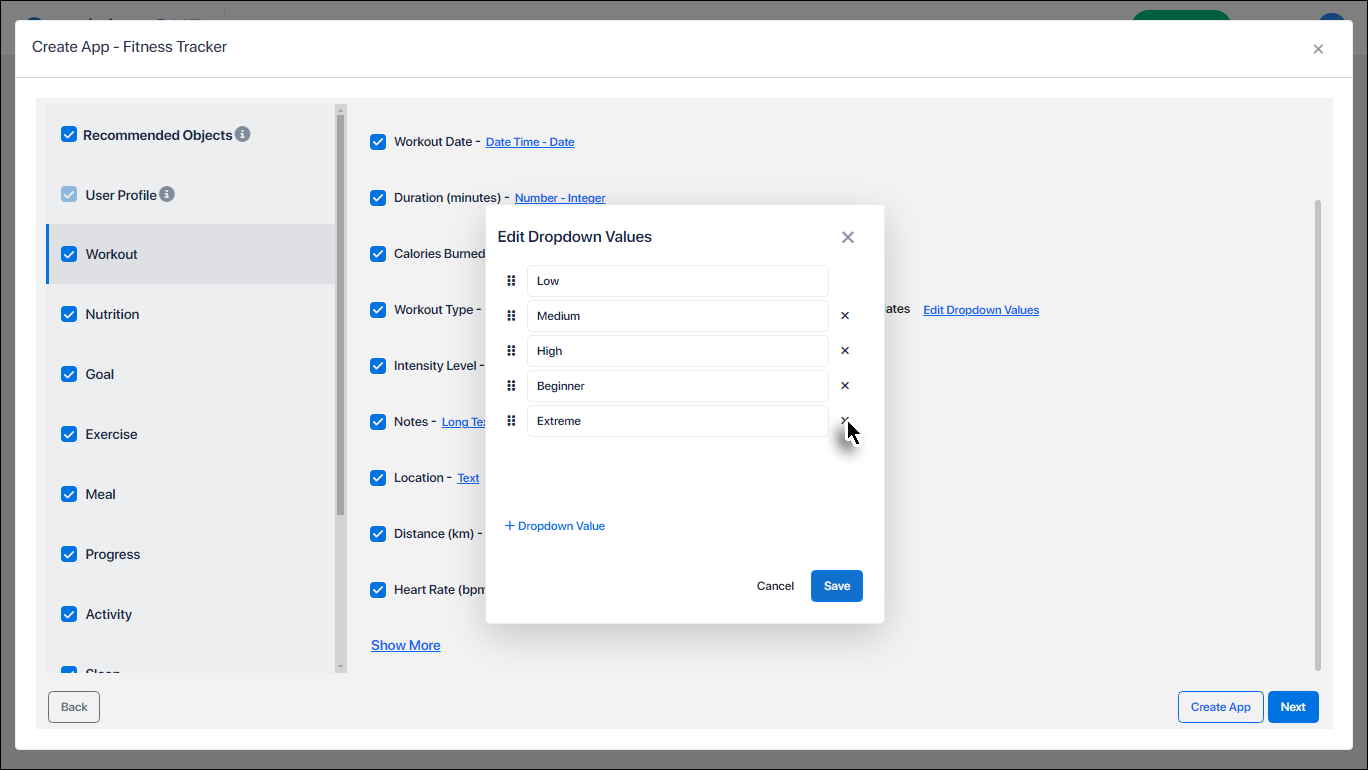Select the Exercise object in sidebar
This screenshot has height=770, width=1368.
tap(190, 434)
